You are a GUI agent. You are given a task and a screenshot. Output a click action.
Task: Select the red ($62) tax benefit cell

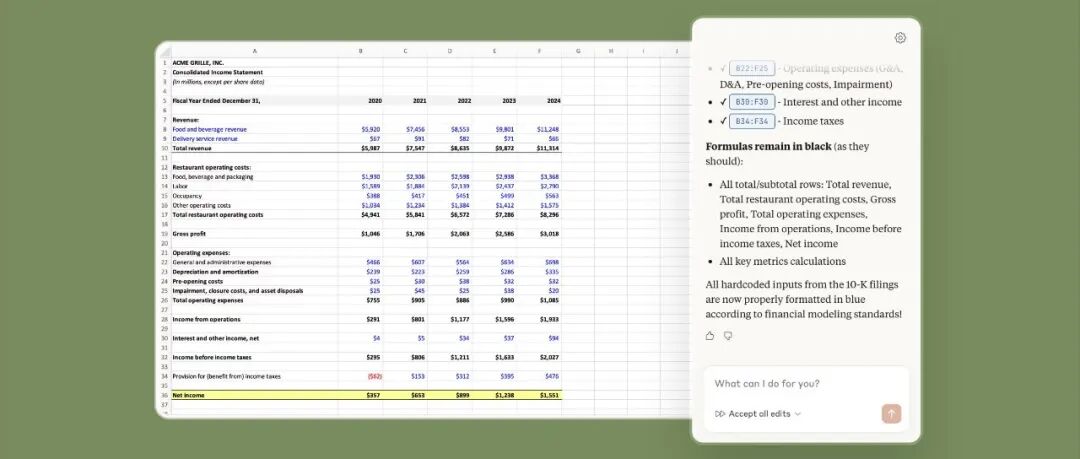pyautogui.click(x=361, y=376)
